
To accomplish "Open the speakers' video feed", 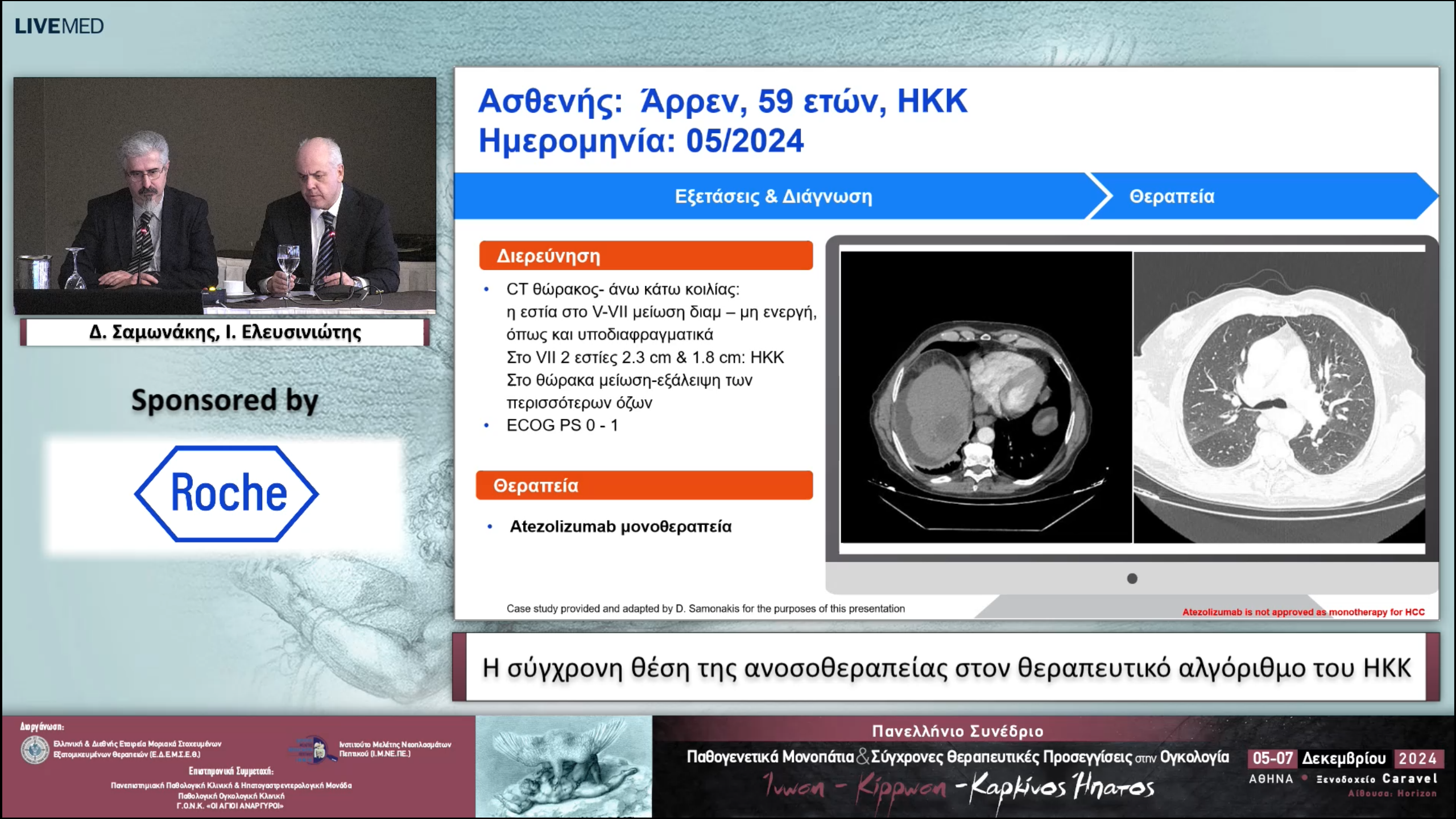I will (225, 196).
